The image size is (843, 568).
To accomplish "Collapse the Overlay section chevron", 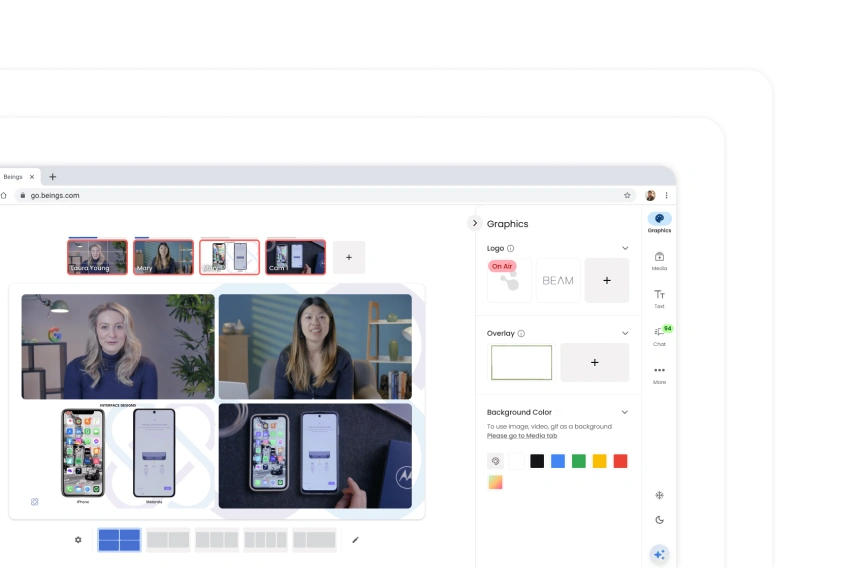I will (x=625, y=333).
